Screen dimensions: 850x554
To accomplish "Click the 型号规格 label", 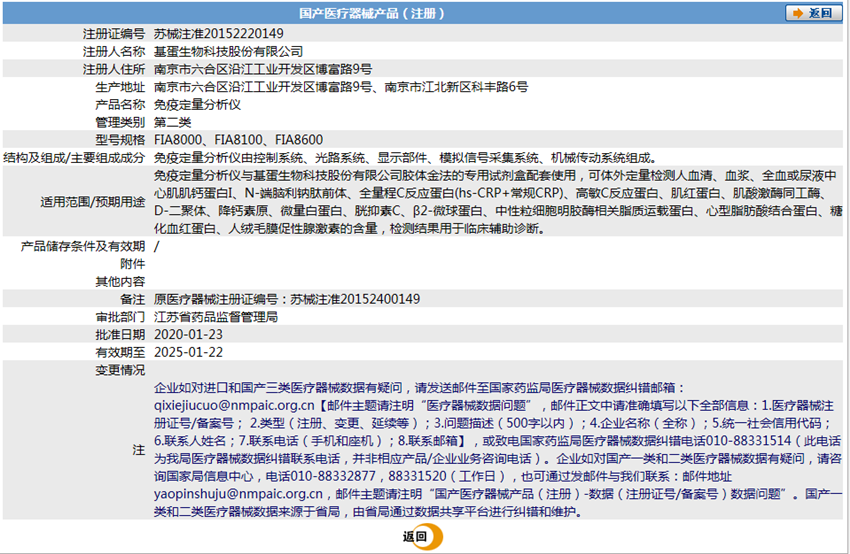I will coord(120,140).
